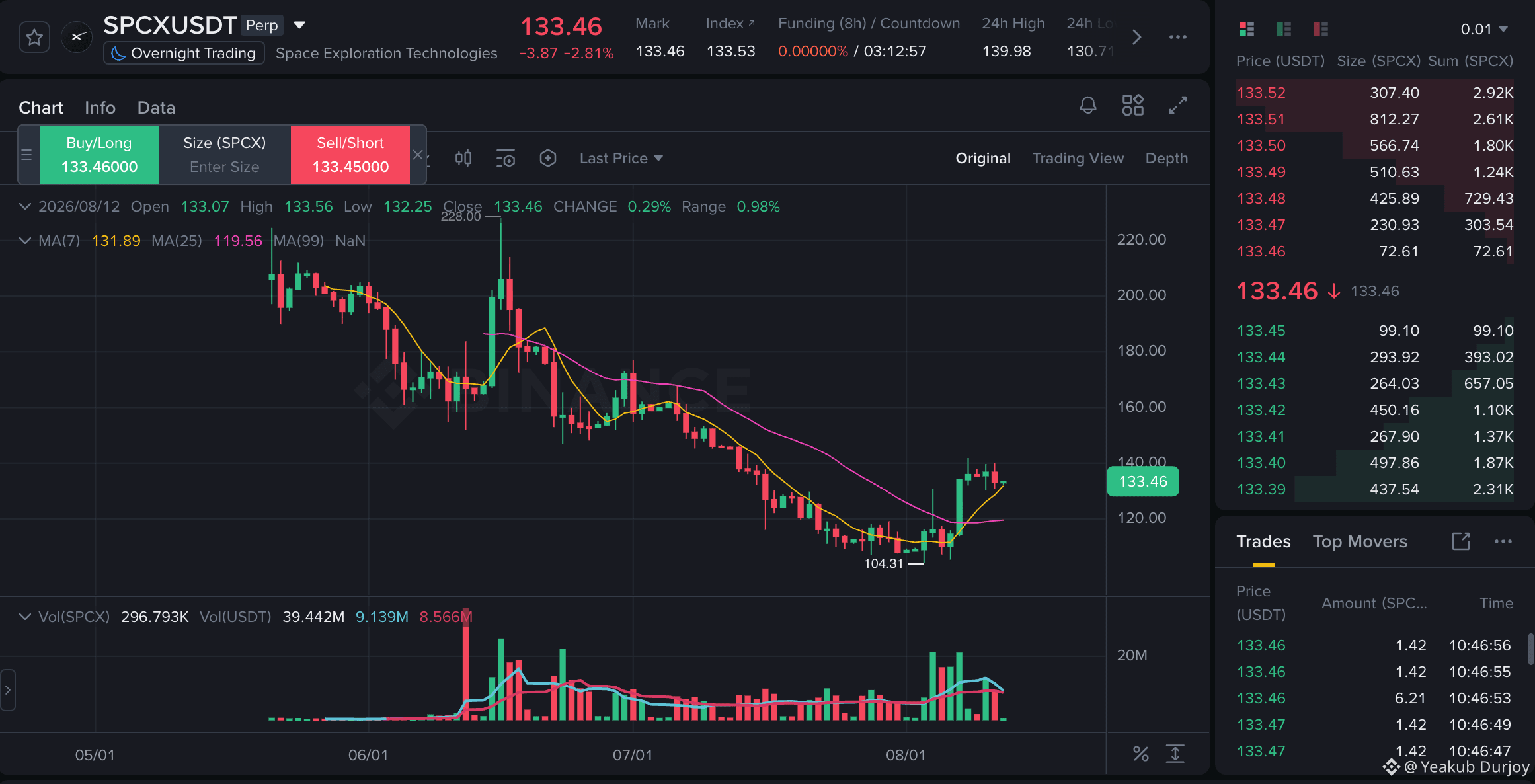Click the ask price 133.46 row
Viewport: 1535px width, 784px height.
pyautogui.click(x=1375, y=251)
